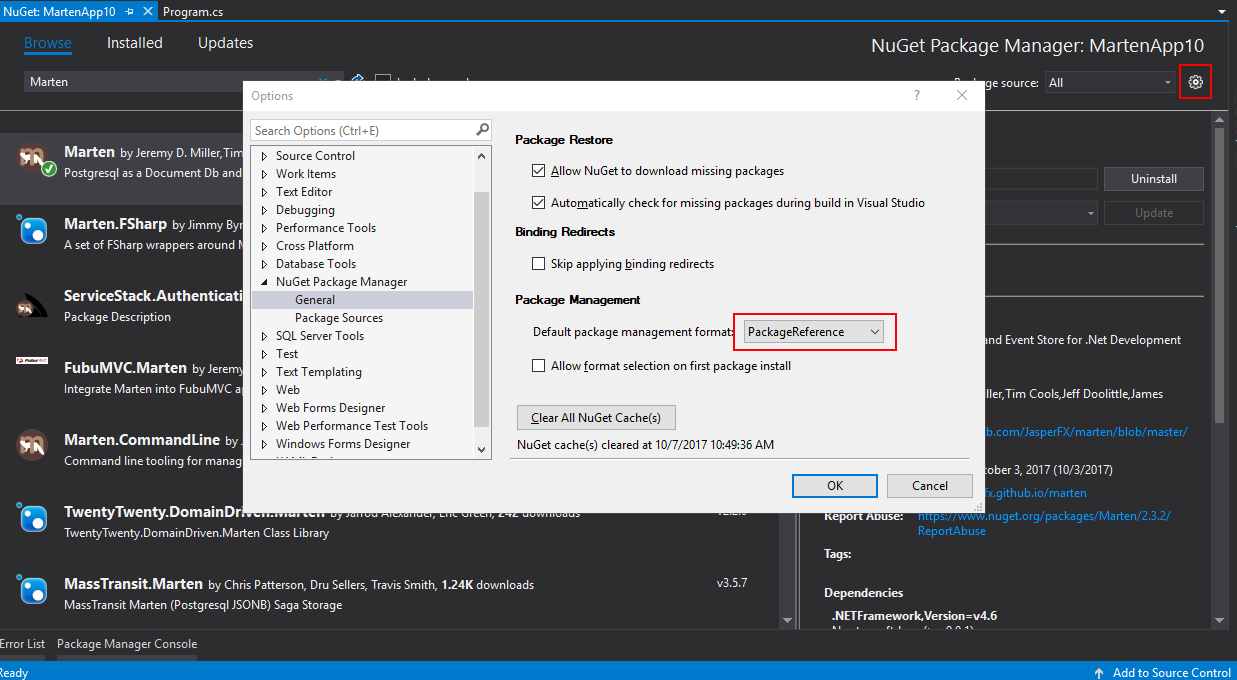Image resolution: width=1237 pixels, height=680 pixels.
Task: Expand the Source Control tree node
Action: point(265,156)
